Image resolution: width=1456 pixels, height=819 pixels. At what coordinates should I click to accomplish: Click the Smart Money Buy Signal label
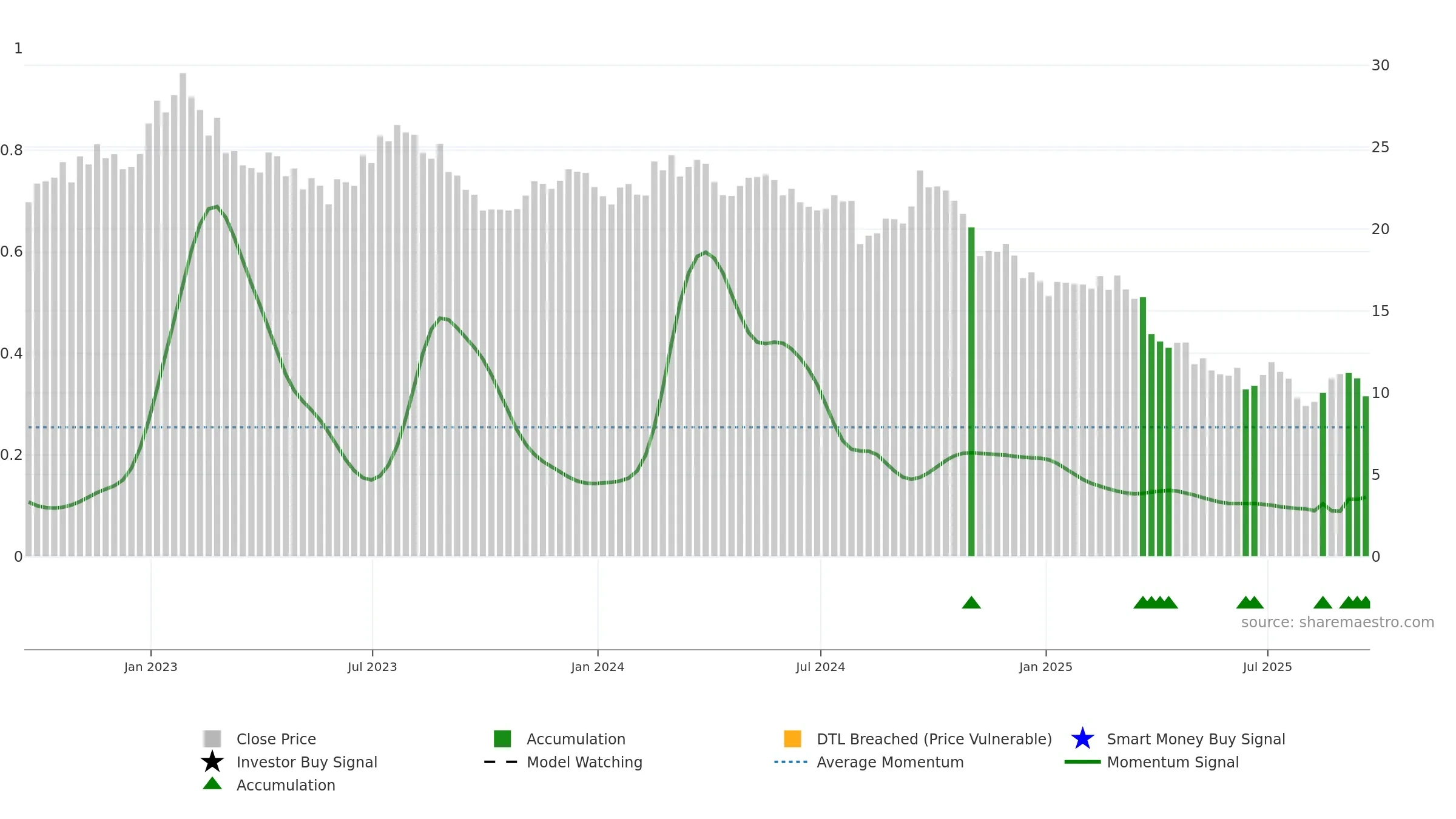point(1196,739)
